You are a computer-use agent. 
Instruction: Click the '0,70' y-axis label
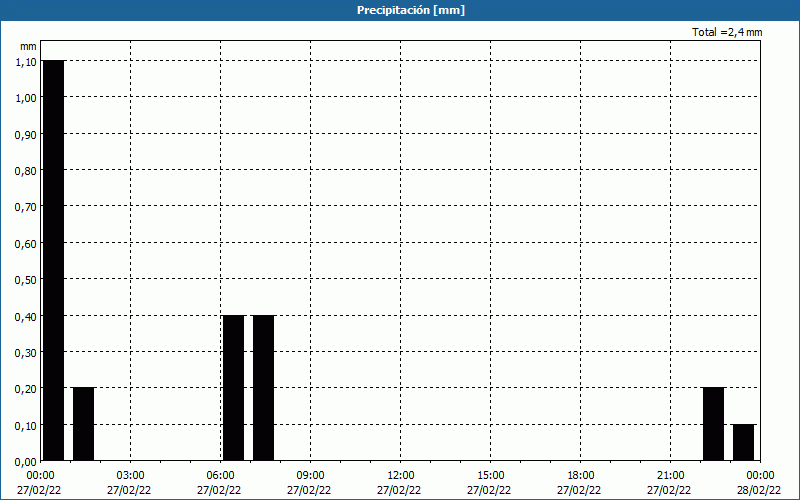26,207
